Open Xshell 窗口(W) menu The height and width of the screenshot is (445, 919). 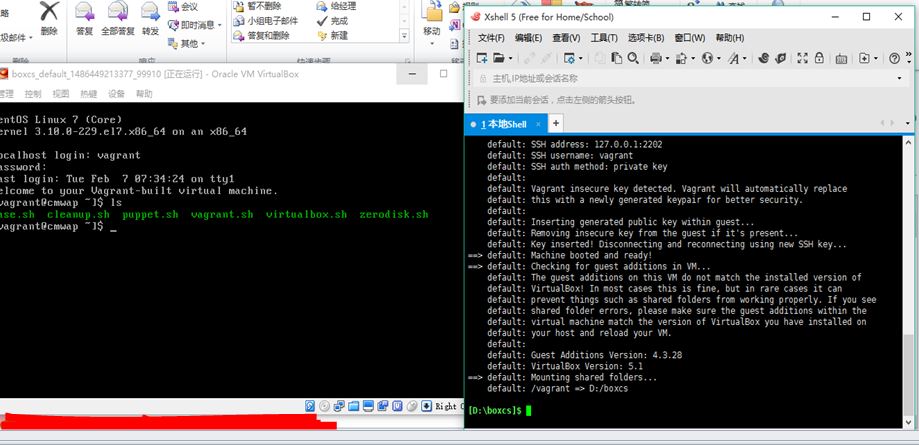[689, 38]
